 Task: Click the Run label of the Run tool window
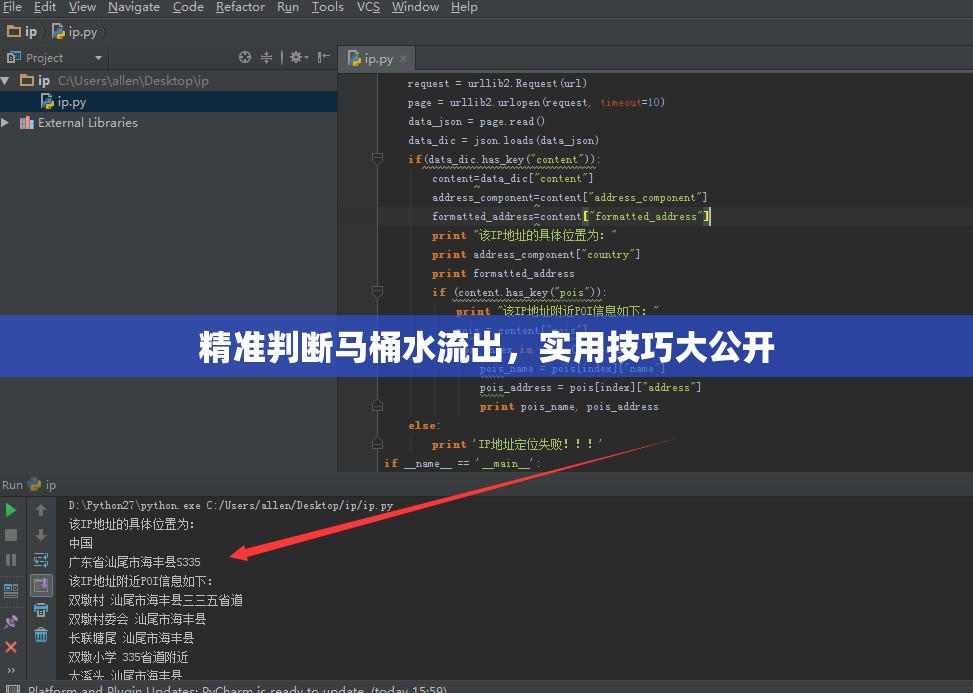coord(12,485)
